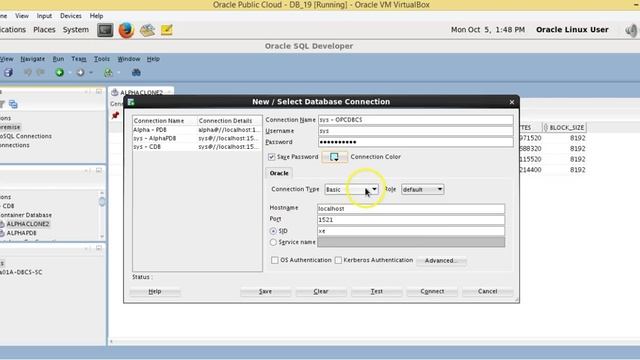Click the Connect button
The image size is (640, 360).
432,291
